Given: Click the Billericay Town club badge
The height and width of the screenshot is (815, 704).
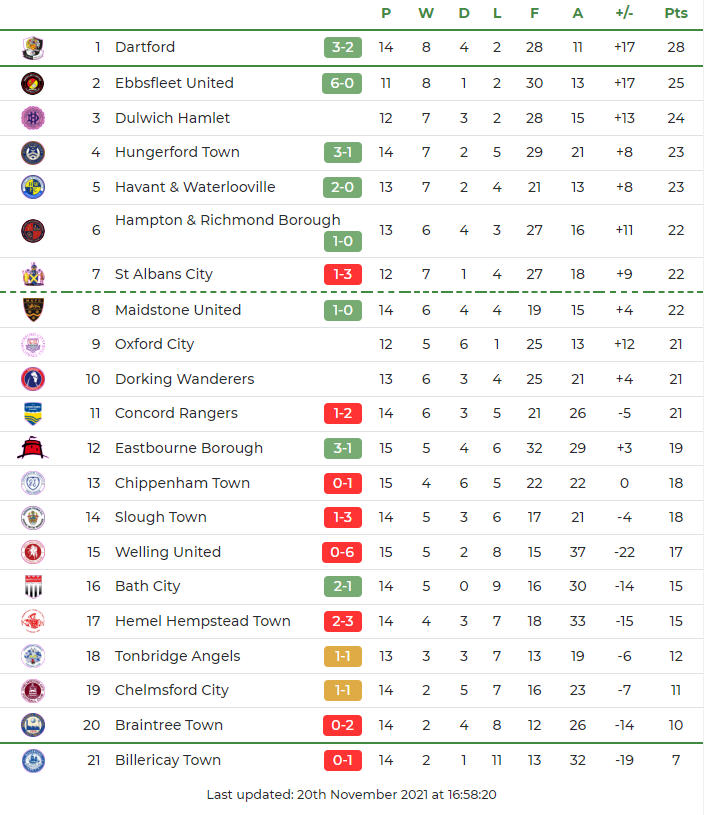Looking at the screenshot, I should click(x=33, y=760).
